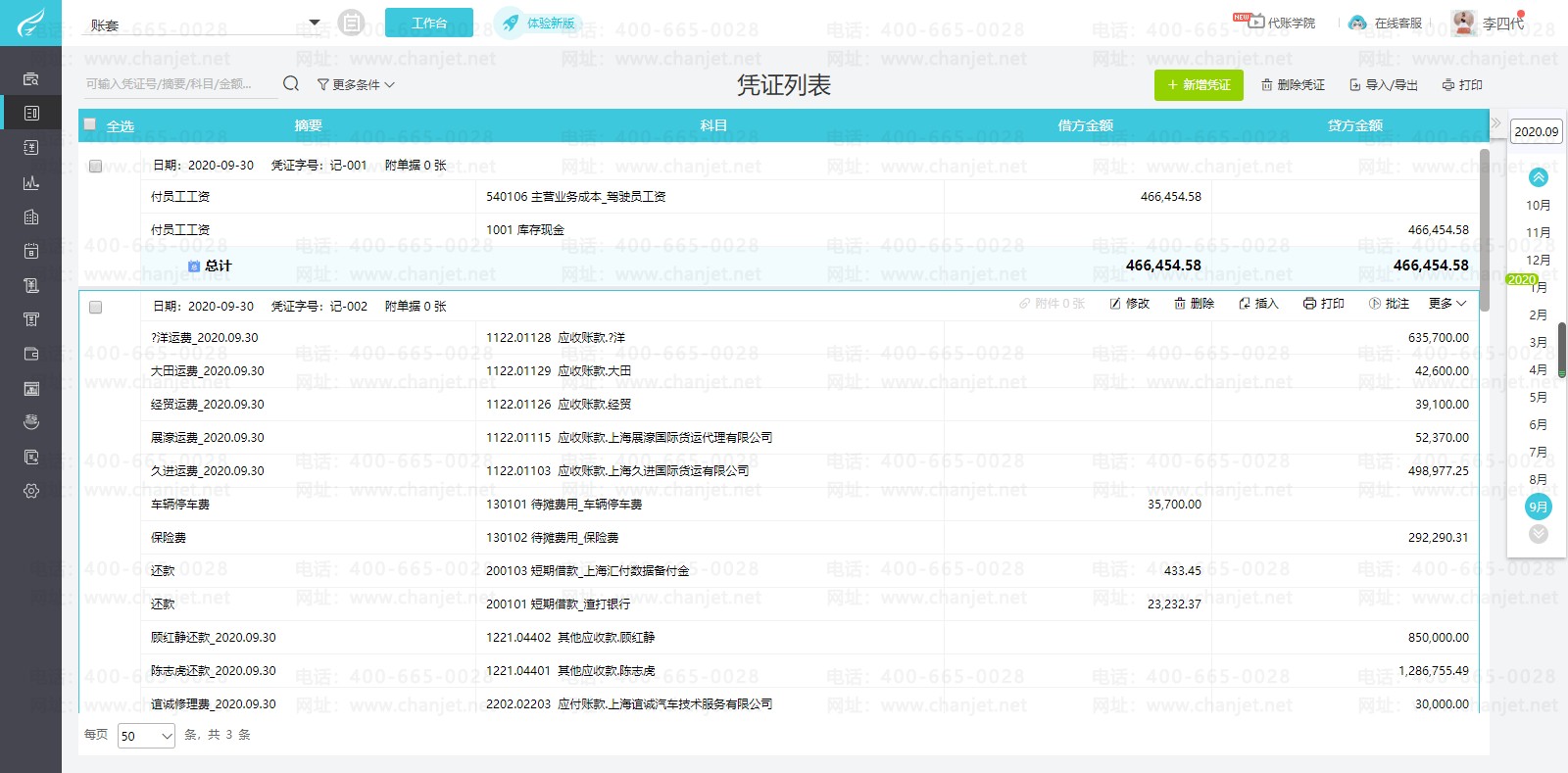The height and width of the screenshot is (773, 1568).
Task: Check the voucher 记-001 checkbox
Action: click(96, 167)
